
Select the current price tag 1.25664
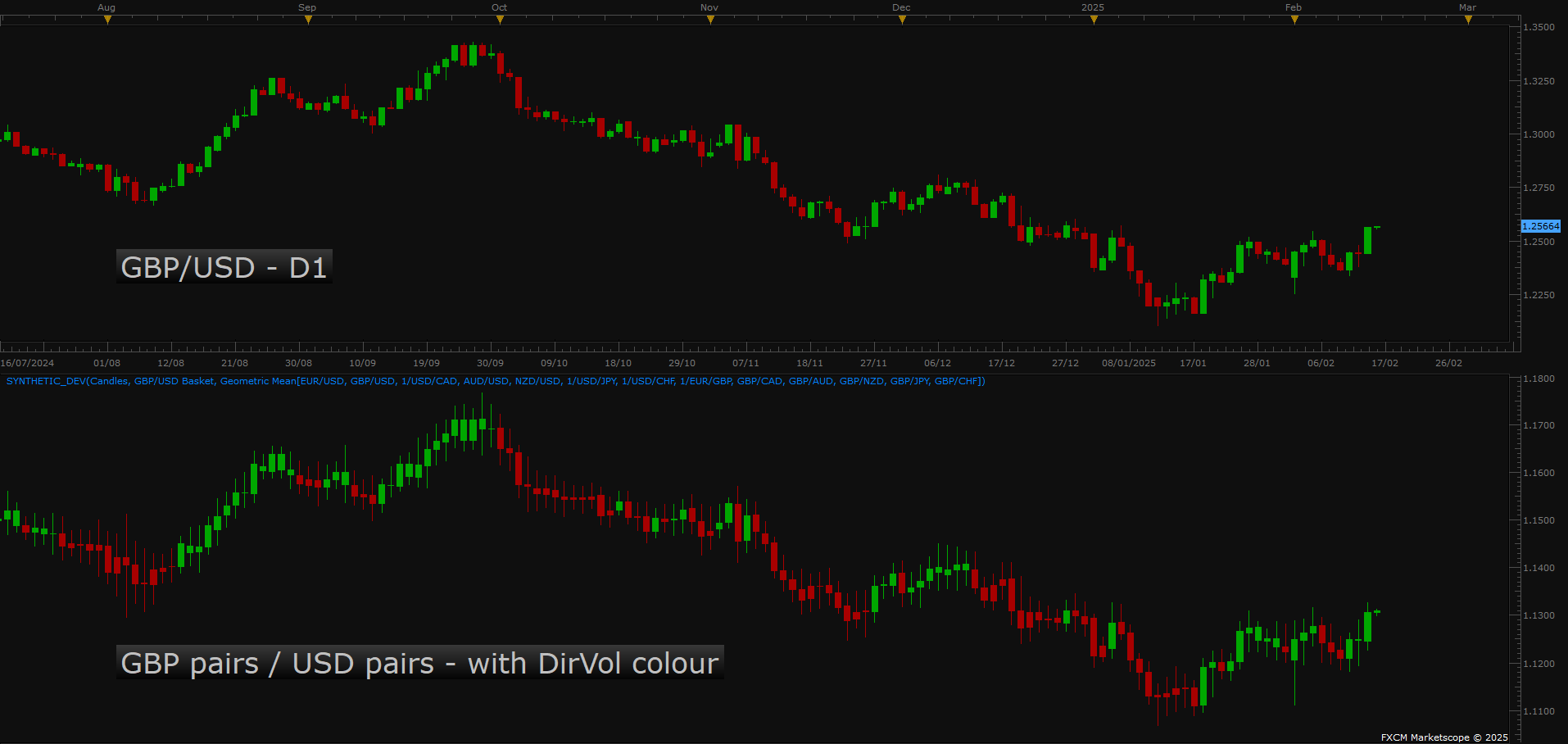point(1541,226)
